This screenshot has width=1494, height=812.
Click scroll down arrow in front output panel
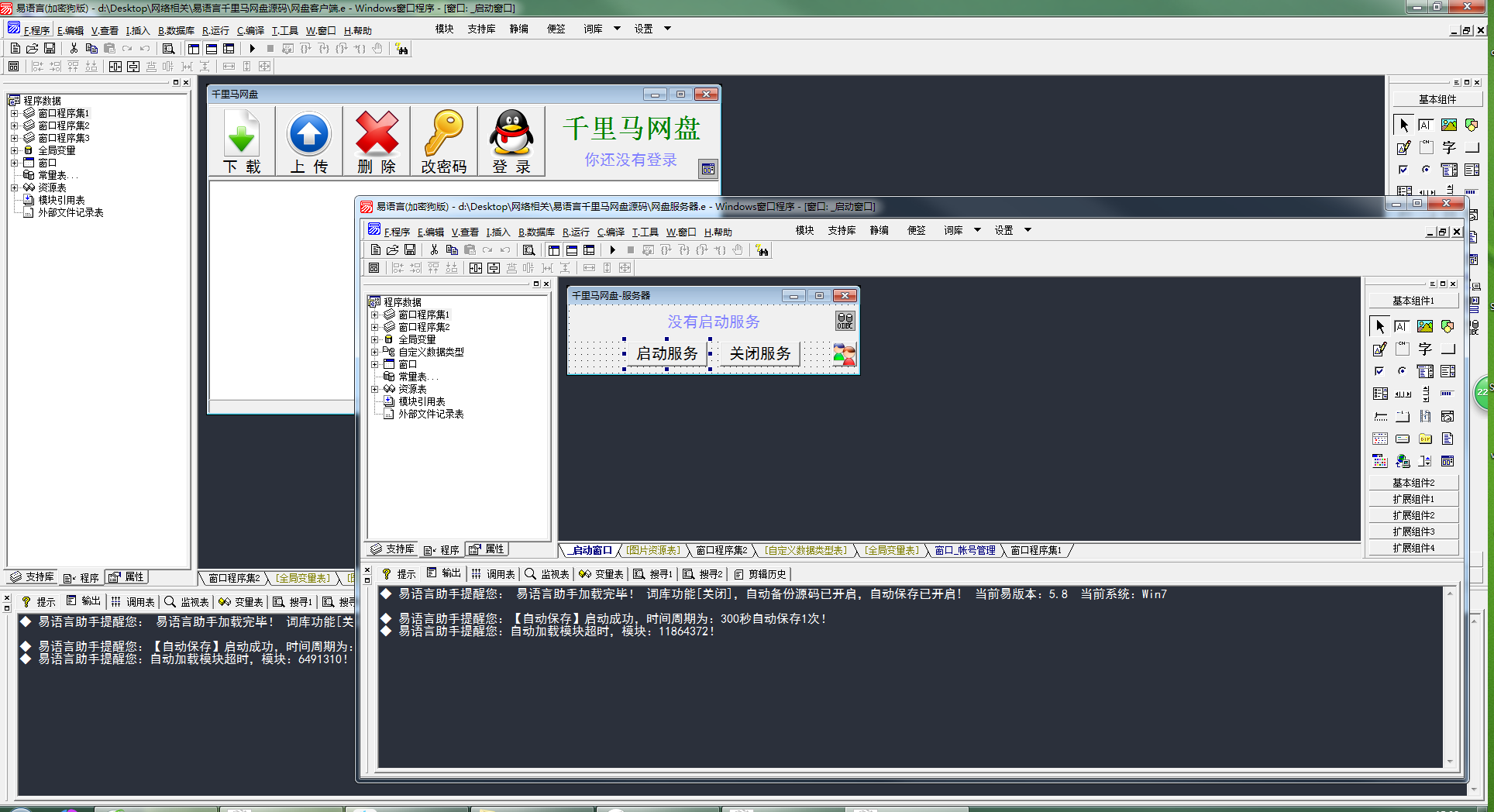click(1450, 762)
